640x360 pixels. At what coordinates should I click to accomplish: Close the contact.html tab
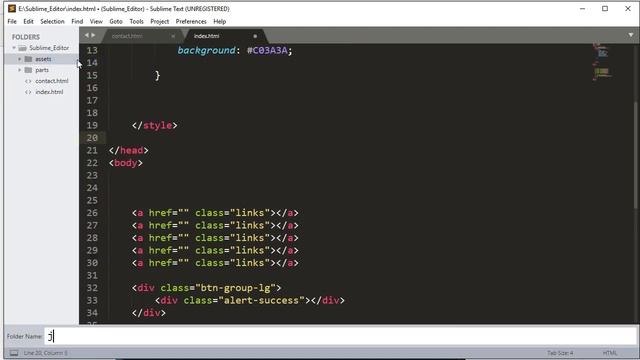pyautogui.click(x=173, y=36)
